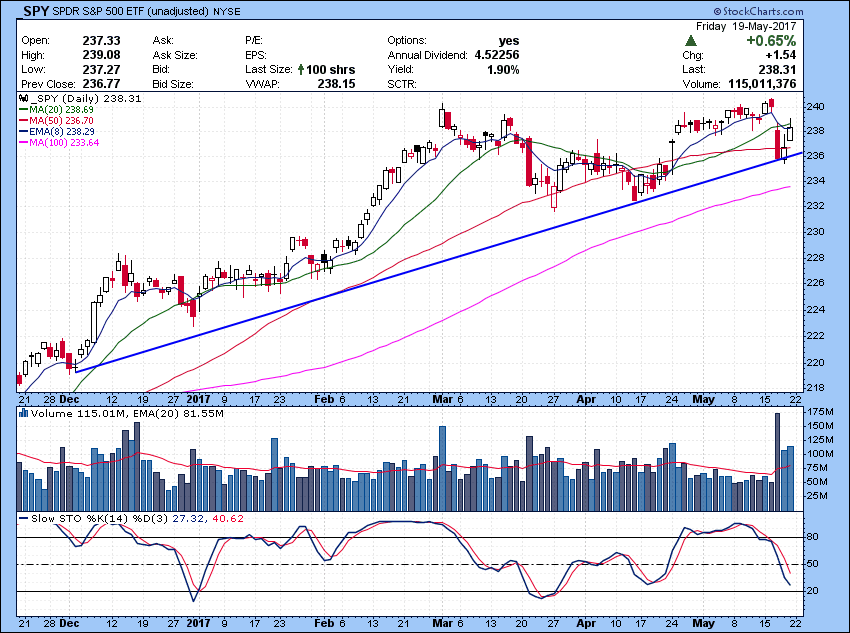The width and height of the screenshot is (850, 633).
Task: Click the candlestick icon before _SPY (Daily)
Action: click(24, 99)
